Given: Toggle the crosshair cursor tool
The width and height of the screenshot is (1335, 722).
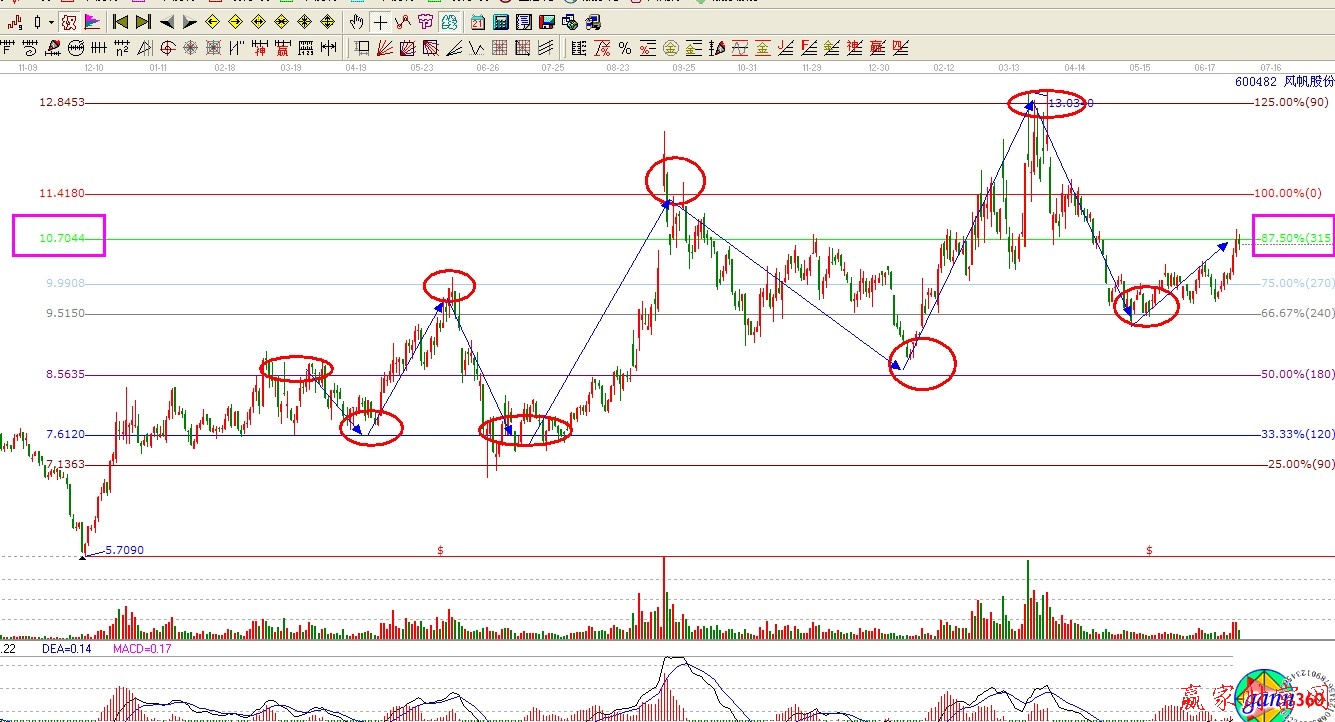Looking at the screenshot, I should pyautogui.click(x=380, y=22).
